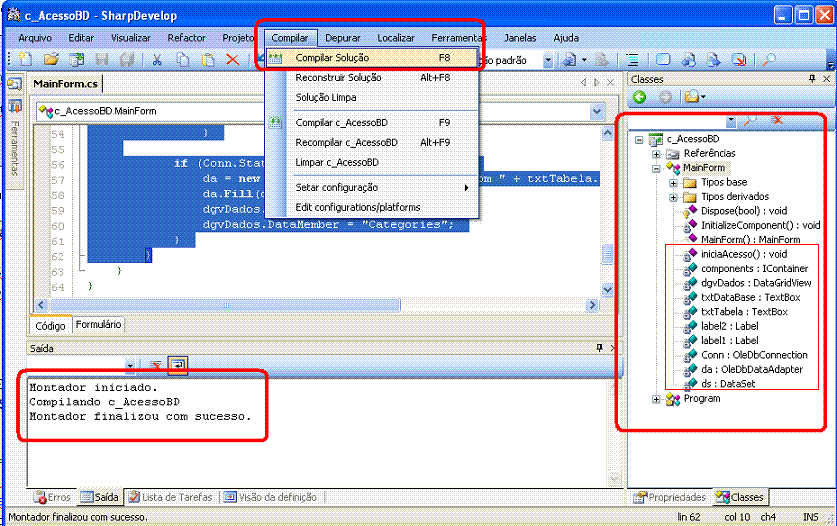This screenshot has height=526, width=837.
Task: Click the editor horizontal scrollbar thumb
Action: (x=224, y=305)
